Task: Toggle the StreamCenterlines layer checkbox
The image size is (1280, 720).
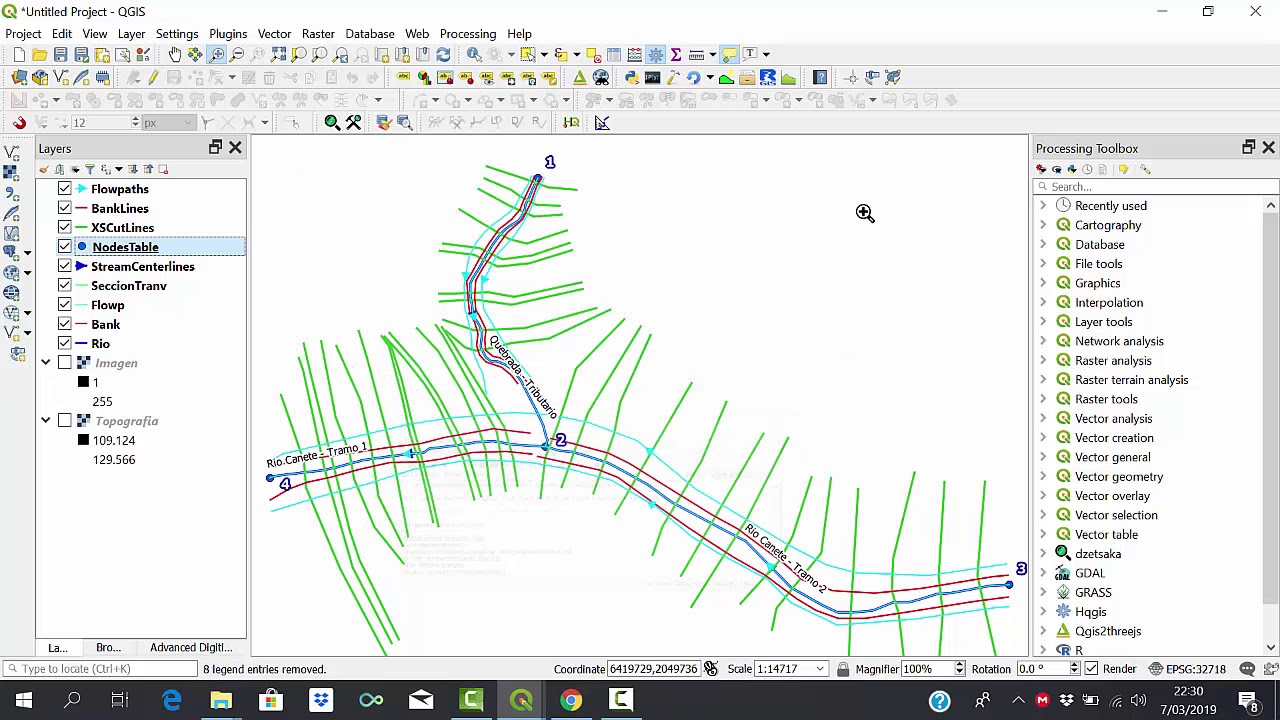Action: point(64,266)
